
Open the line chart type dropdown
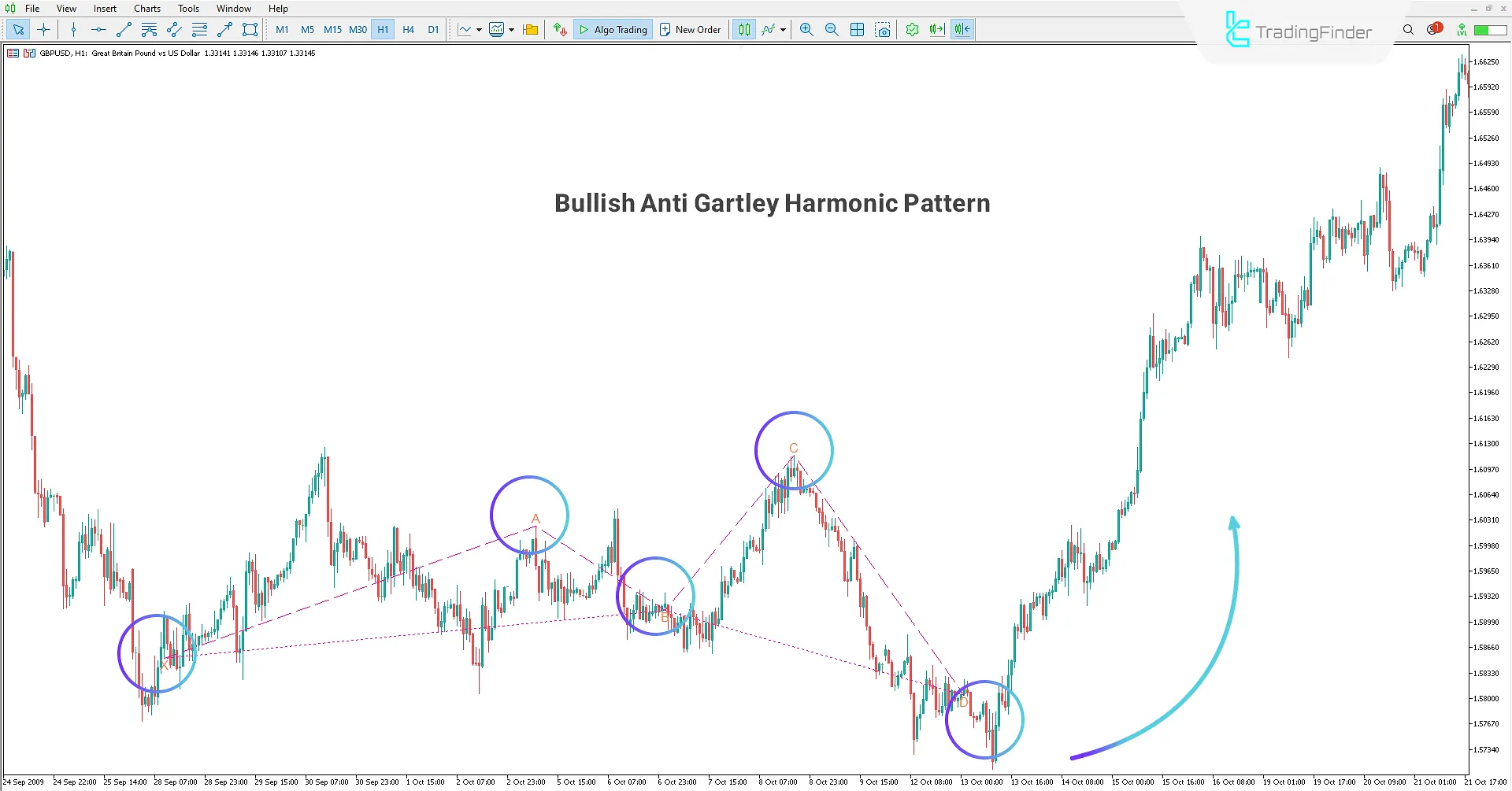tap(478, 29)
